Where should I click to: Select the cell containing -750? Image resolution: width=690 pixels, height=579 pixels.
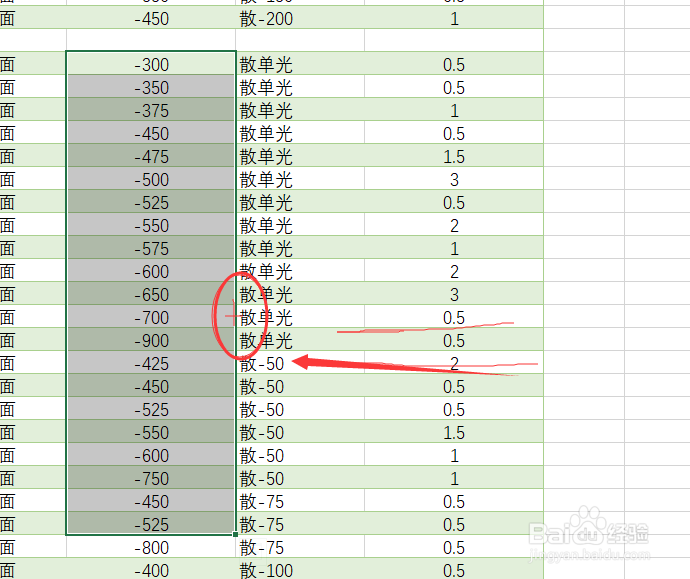tap(151, 478)
